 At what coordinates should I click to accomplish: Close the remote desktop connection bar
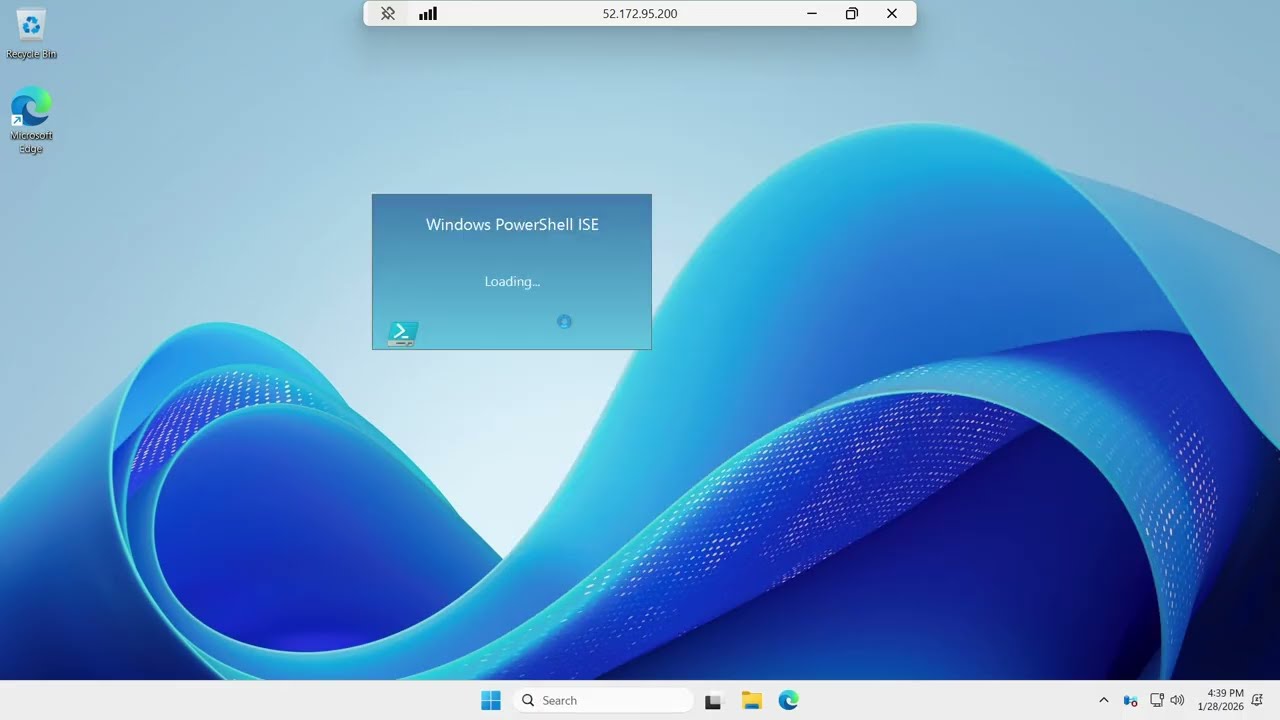pos(892,14)
